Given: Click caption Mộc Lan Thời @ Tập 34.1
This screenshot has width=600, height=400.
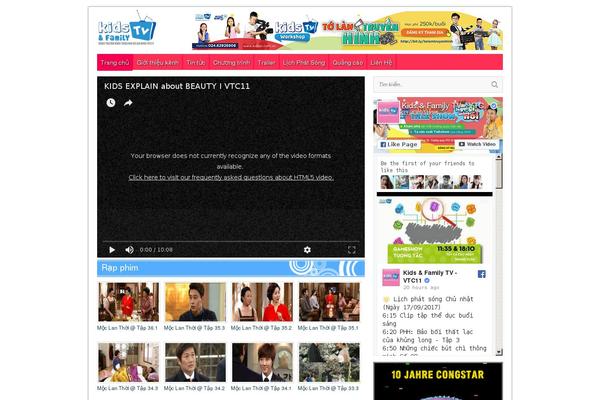Looking at the screenshot, I should point(261,388).
